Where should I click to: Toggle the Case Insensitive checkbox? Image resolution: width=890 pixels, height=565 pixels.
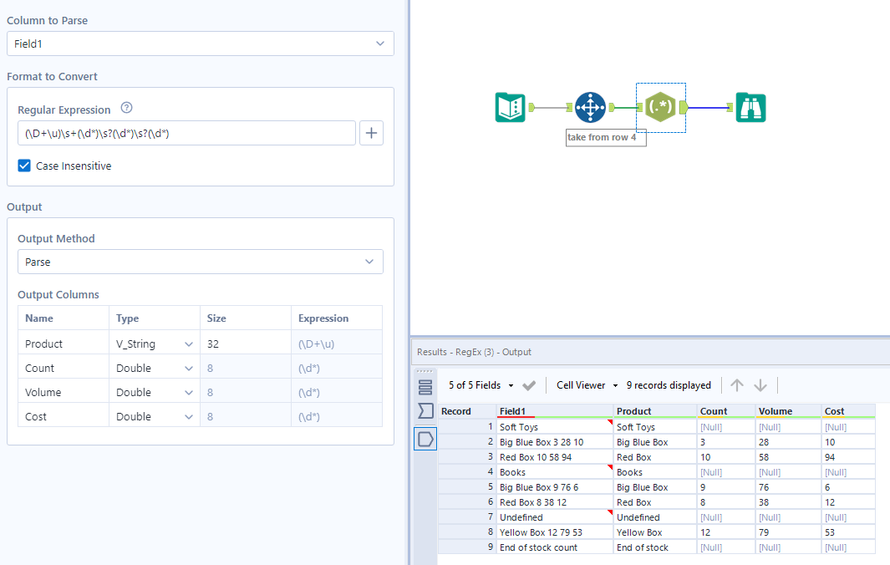[24, 166]
